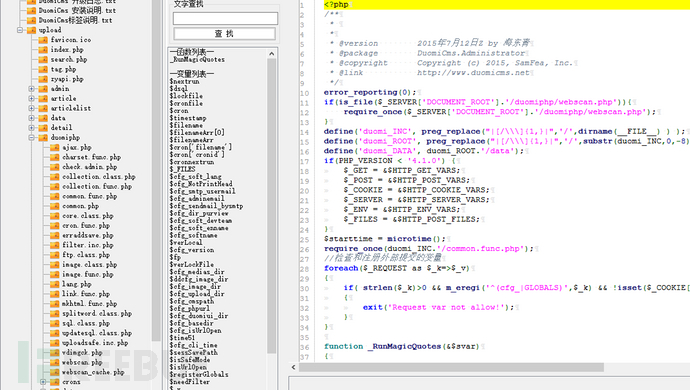Select collection.class.php in tree
Screen dimensions: 690x390
tap(99, 177)
